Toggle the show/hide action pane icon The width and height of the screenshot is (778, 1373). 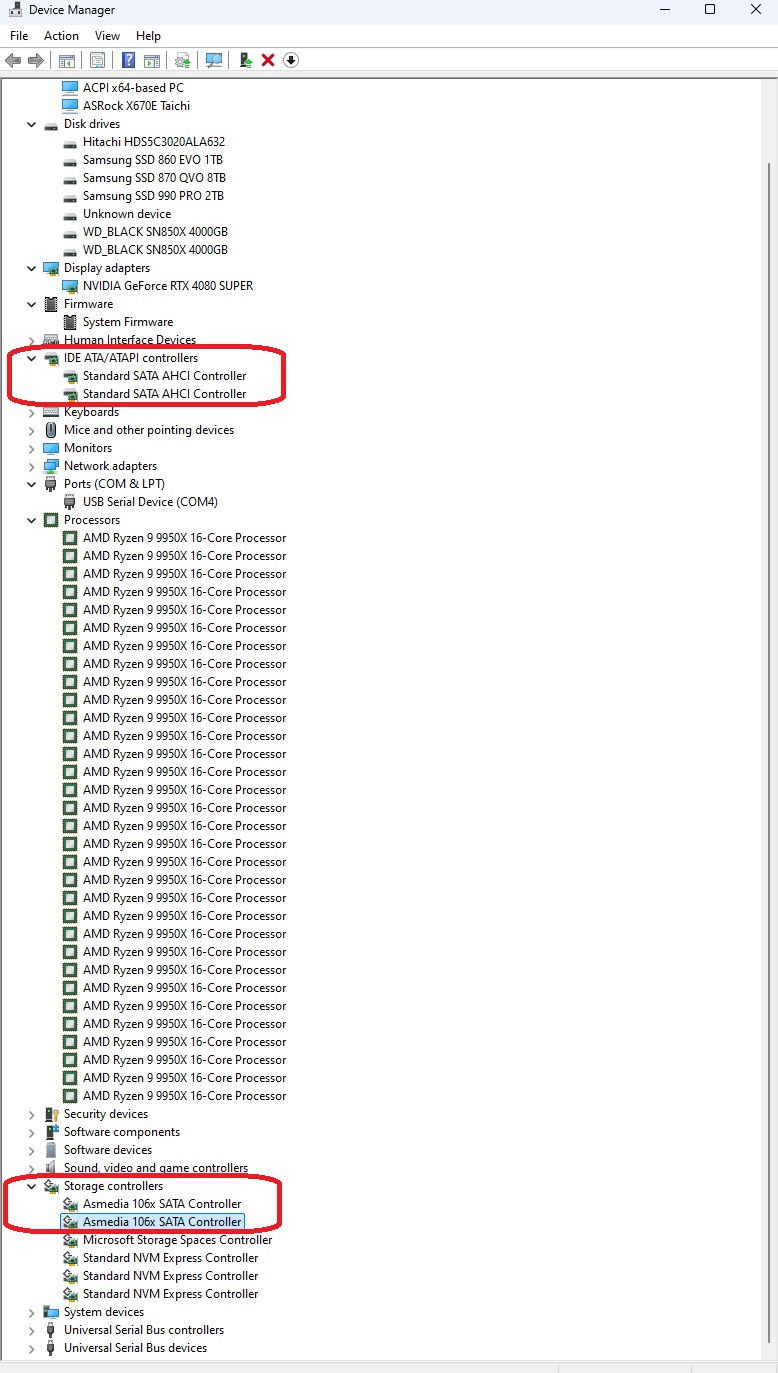152,60
